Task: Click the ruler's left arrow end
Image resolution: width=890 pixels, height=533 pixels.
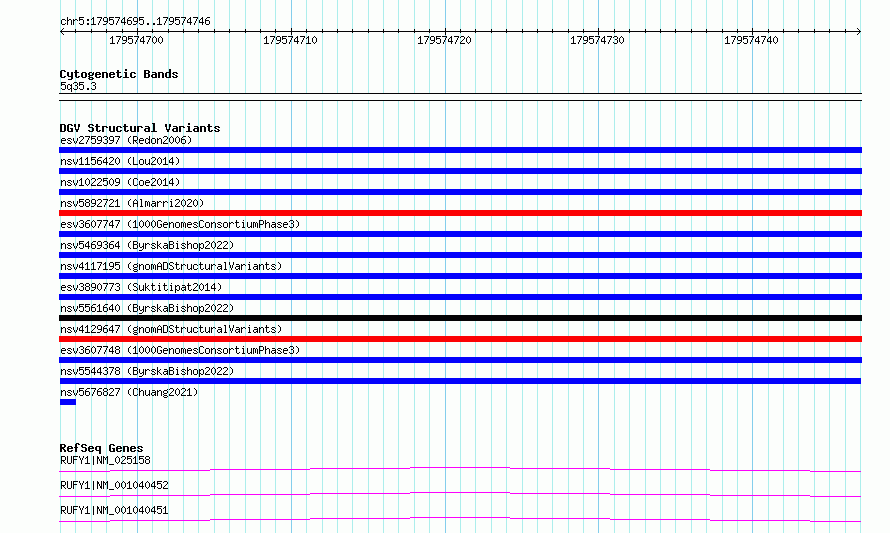Action: click(62, 31)
